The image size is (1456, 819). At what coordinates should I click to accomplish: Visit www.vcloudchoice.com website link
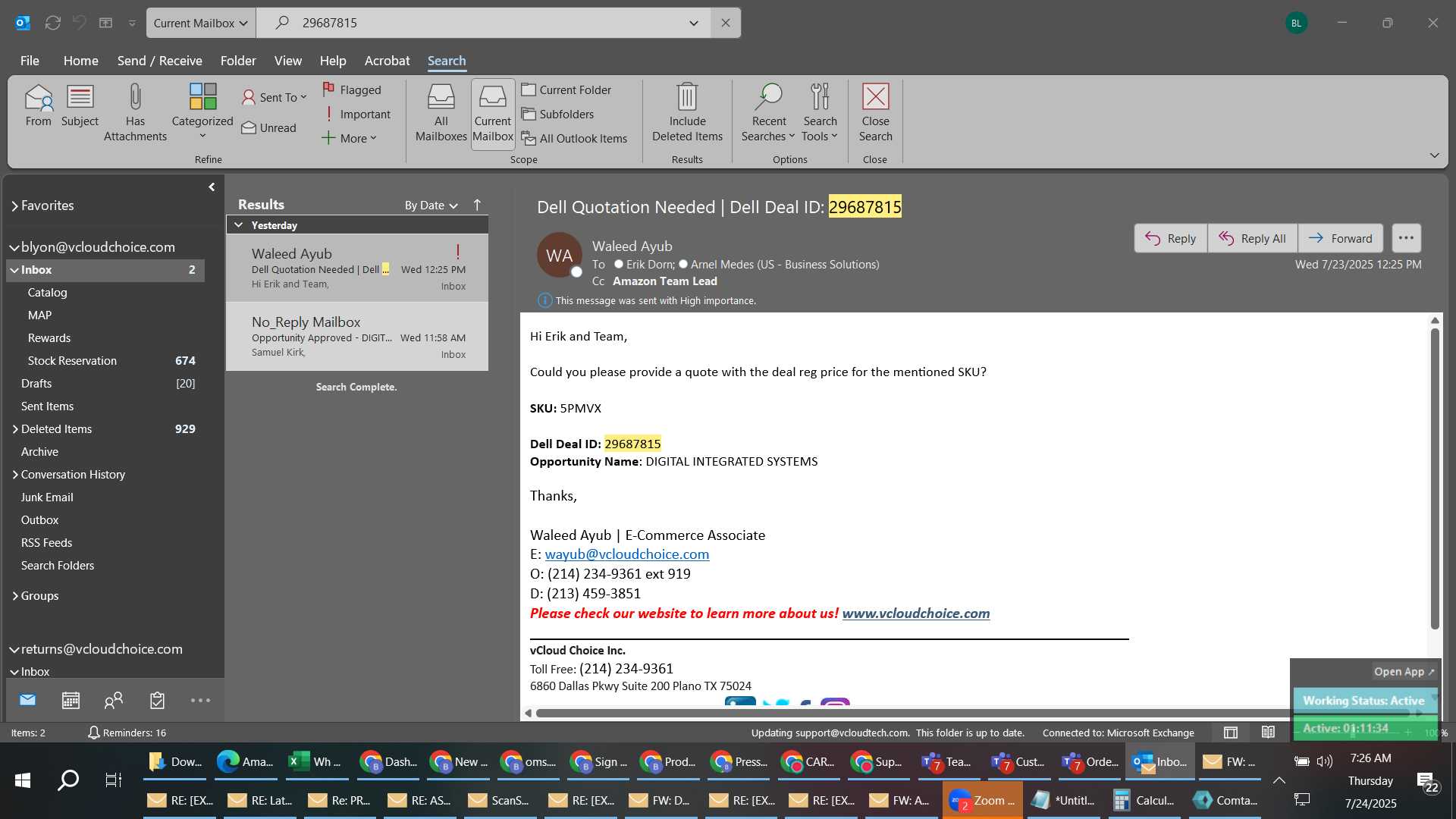tap(915, 613)
